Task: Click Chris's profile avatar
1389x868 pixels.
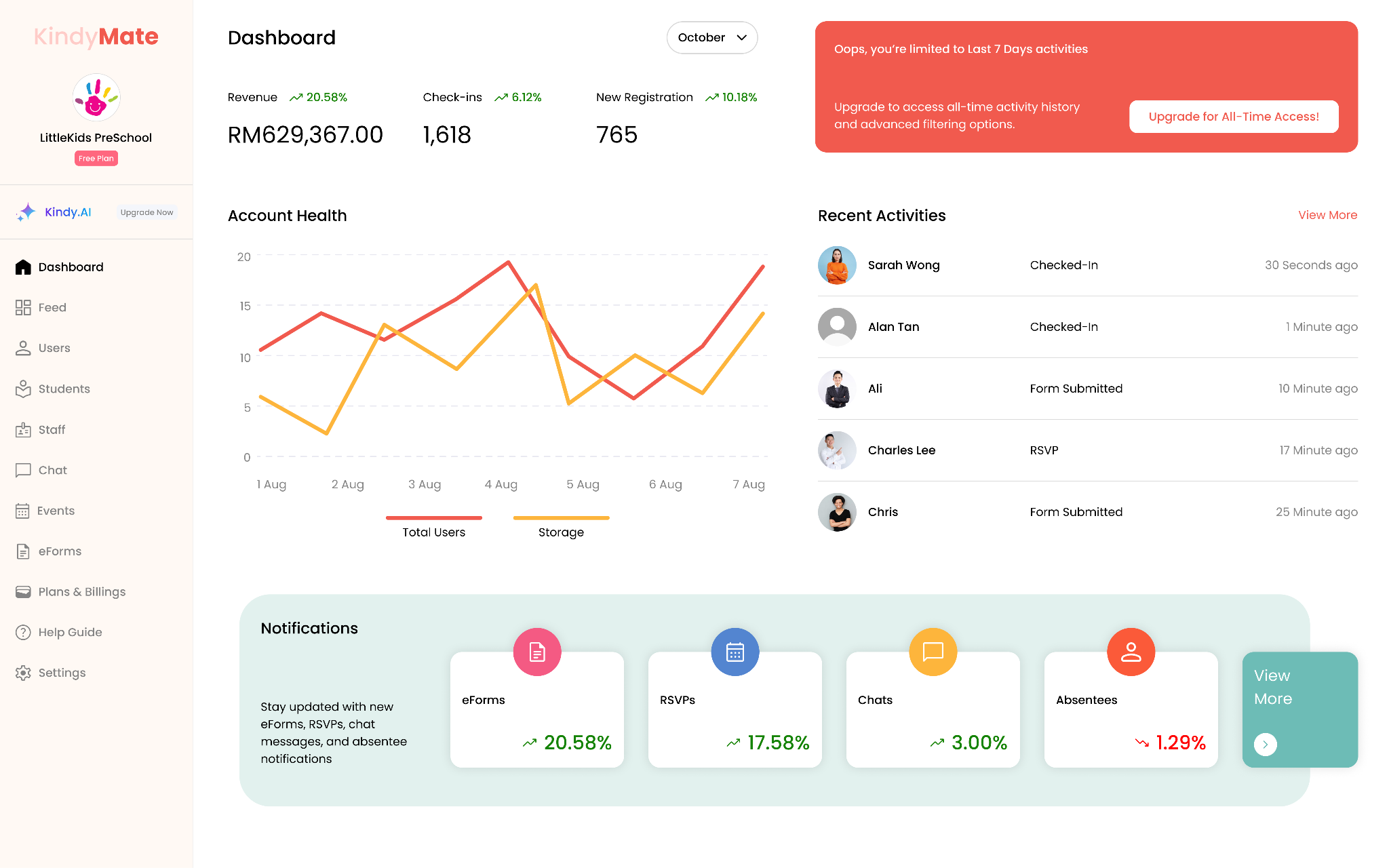Action: [x=837, y=512]
